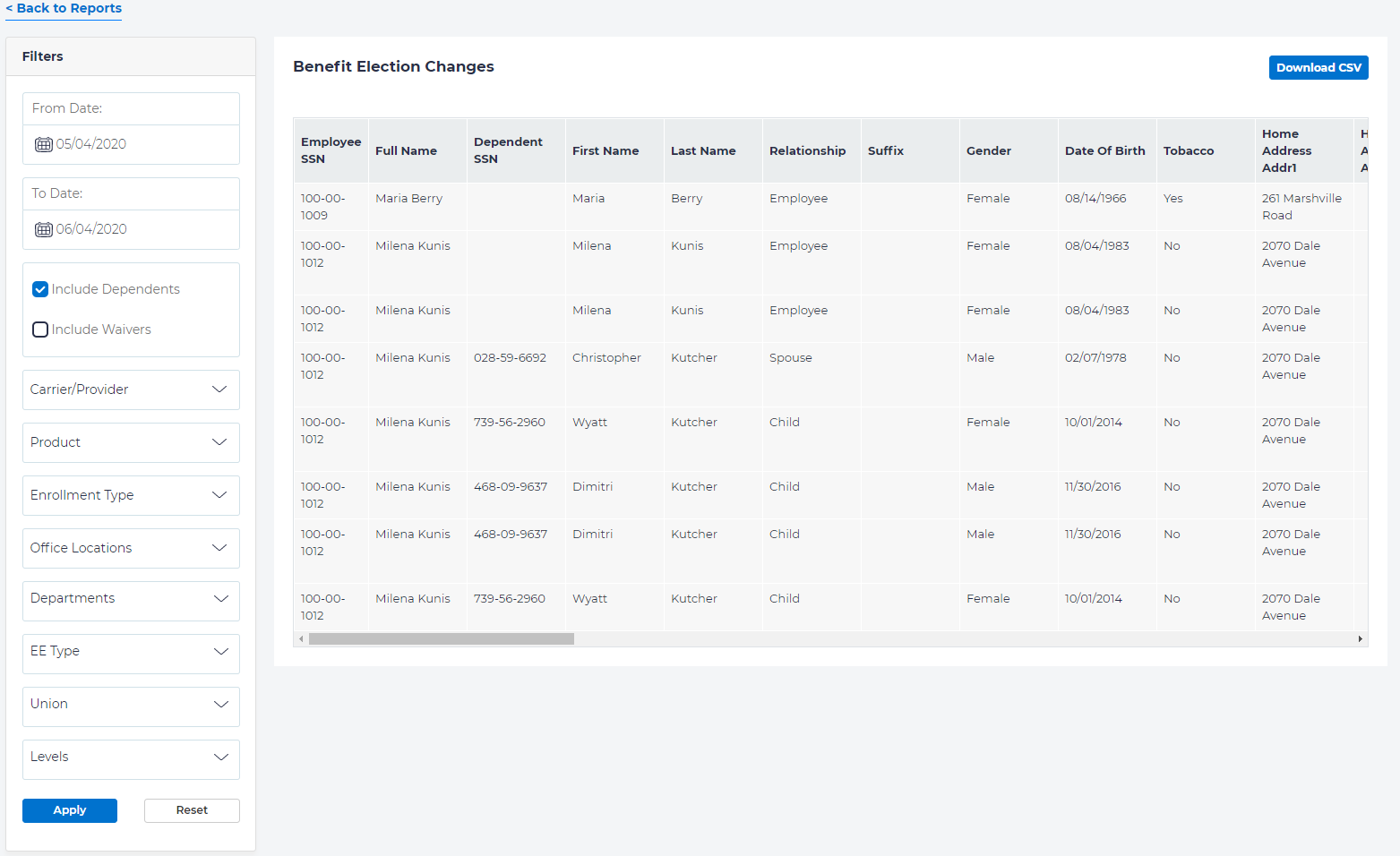Image resolution: width=1400 pixels, height=856 pixels.
Task: Open the Product filter dropdown
Action: 131,442
